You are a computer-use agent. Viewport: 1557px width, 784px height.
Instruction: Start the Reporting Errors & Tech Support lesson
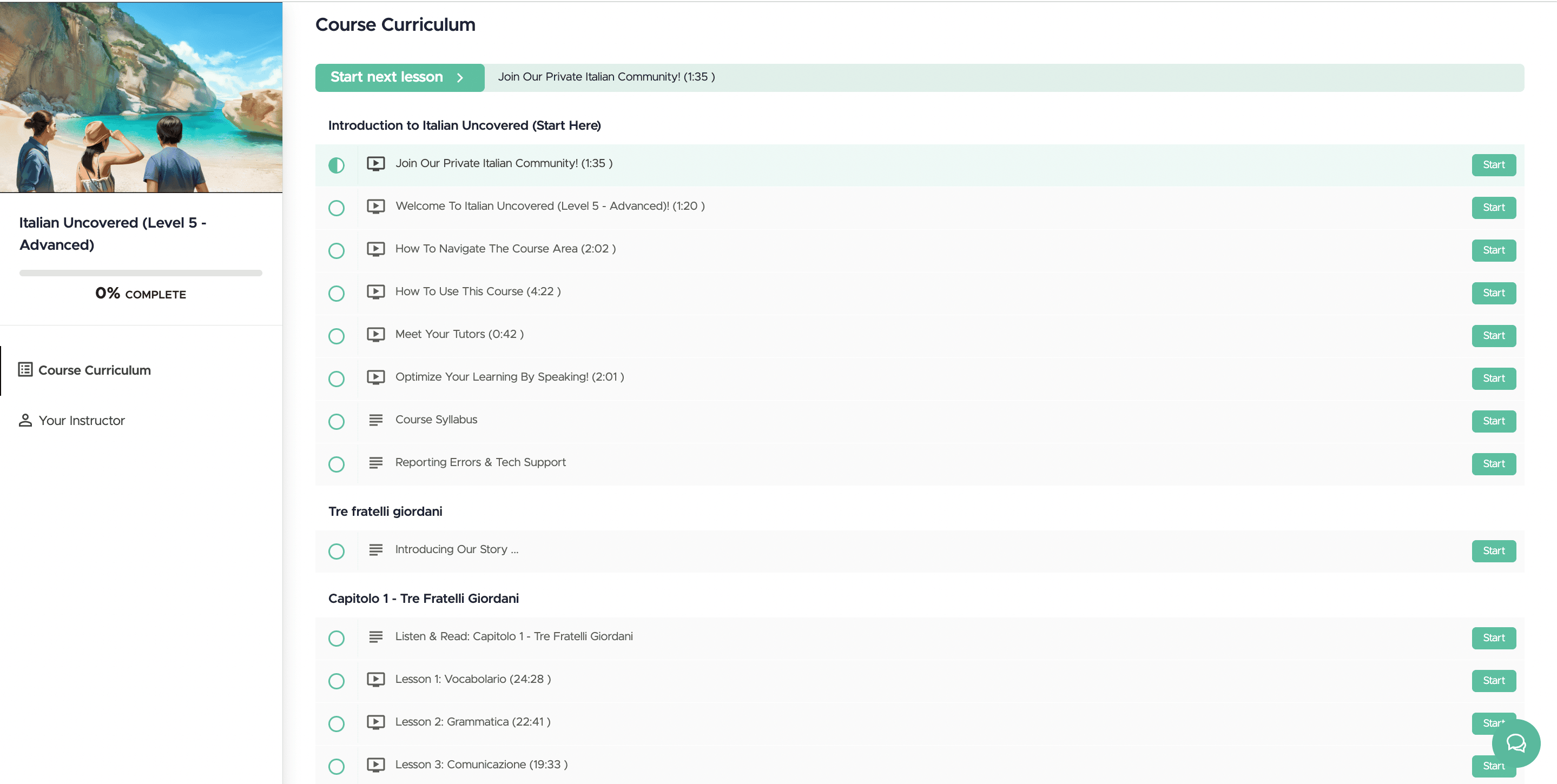point(1494,464)
